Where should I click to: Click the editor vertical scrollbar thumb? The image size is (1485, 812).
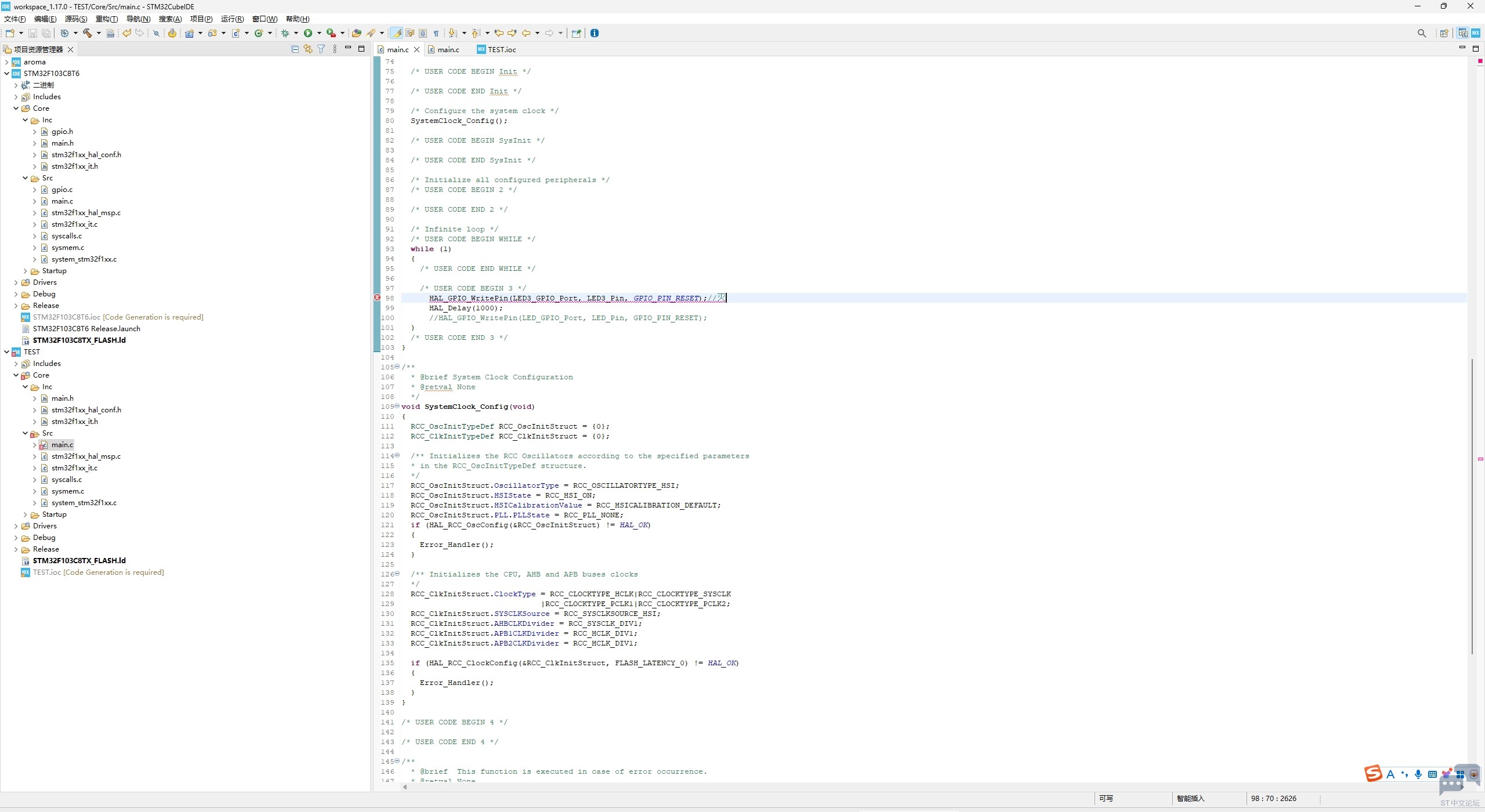tap(1472, 506)
